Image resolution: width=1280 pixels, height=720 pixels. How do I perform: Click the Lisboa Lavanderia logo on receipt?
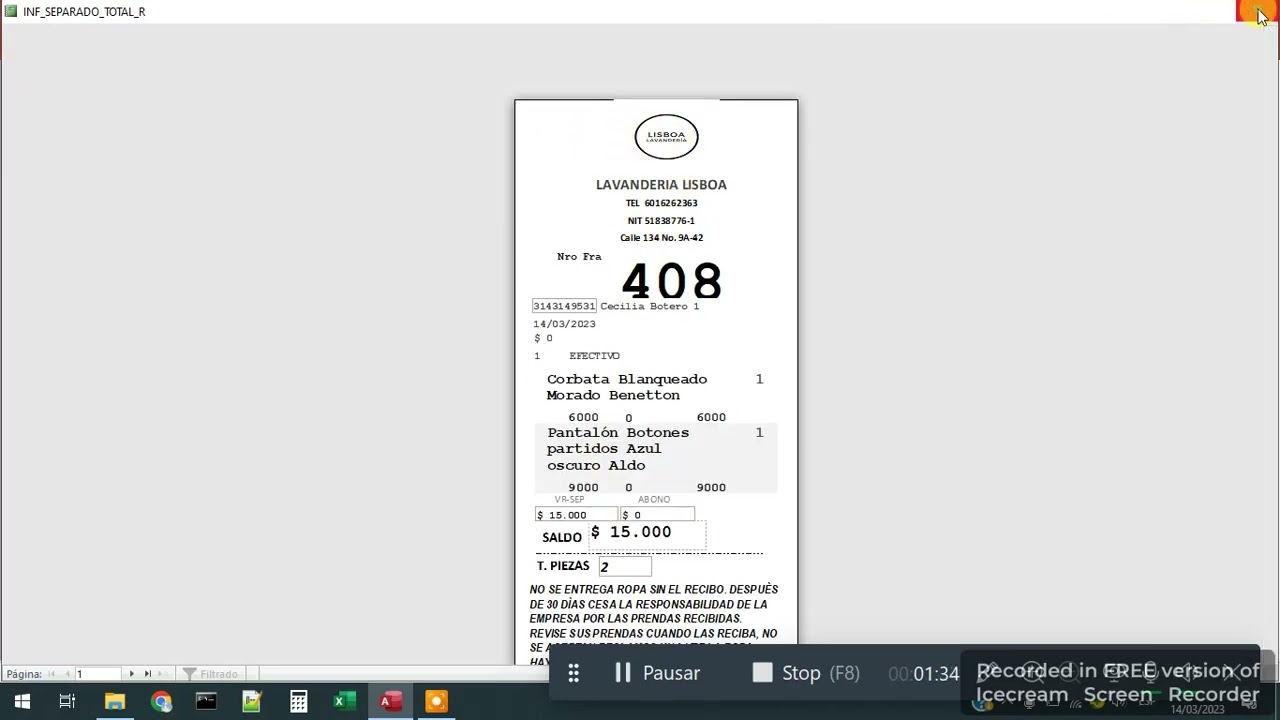[666, 137]
